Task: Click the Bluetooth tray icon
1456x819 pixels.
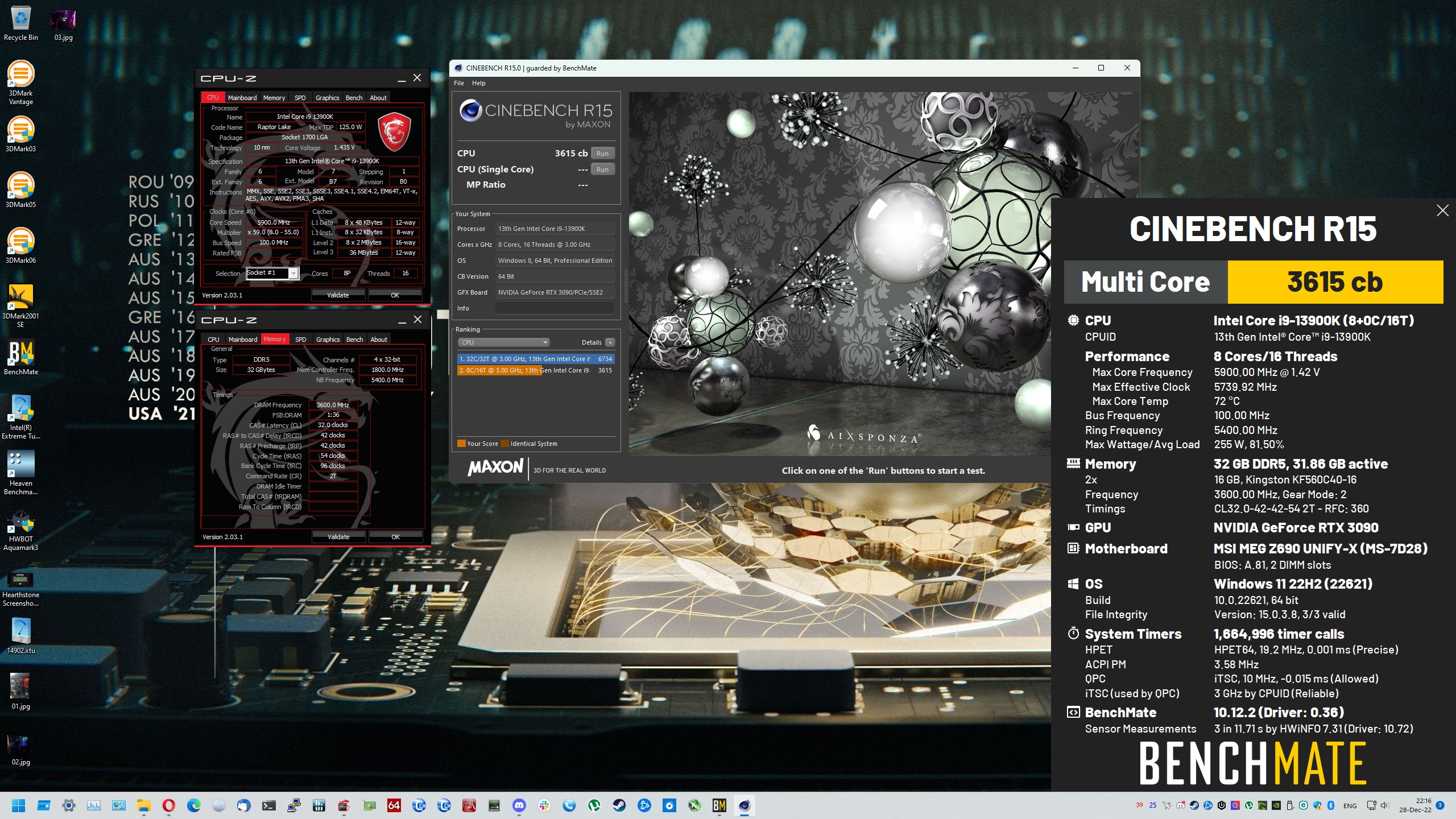Action: pos(1331,805)
